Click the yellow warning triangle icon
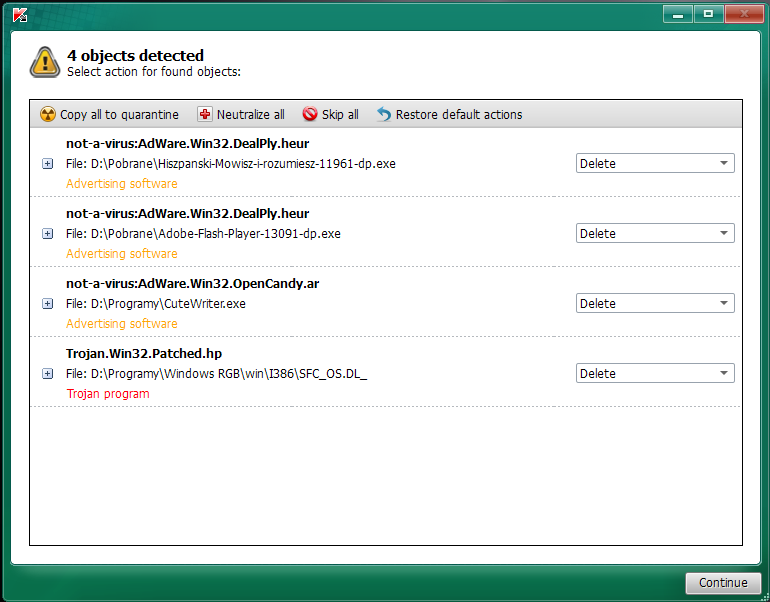Screen dimensions: 770x602 [x=45, y=62]
